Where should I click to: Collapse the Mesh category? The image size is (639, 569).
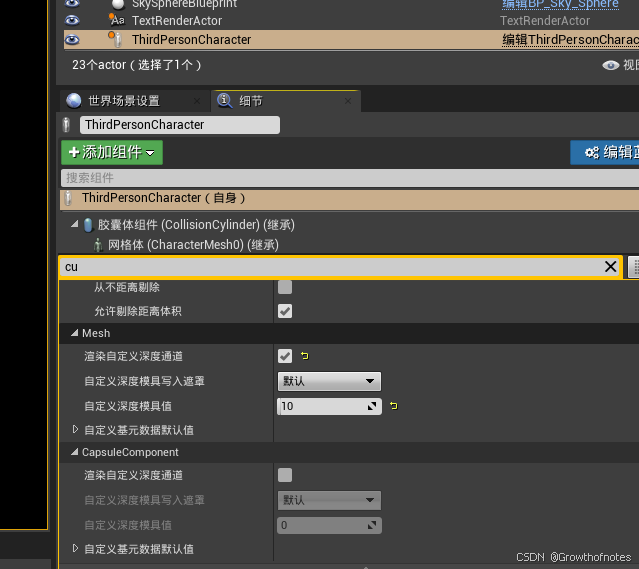coord(75,333)
